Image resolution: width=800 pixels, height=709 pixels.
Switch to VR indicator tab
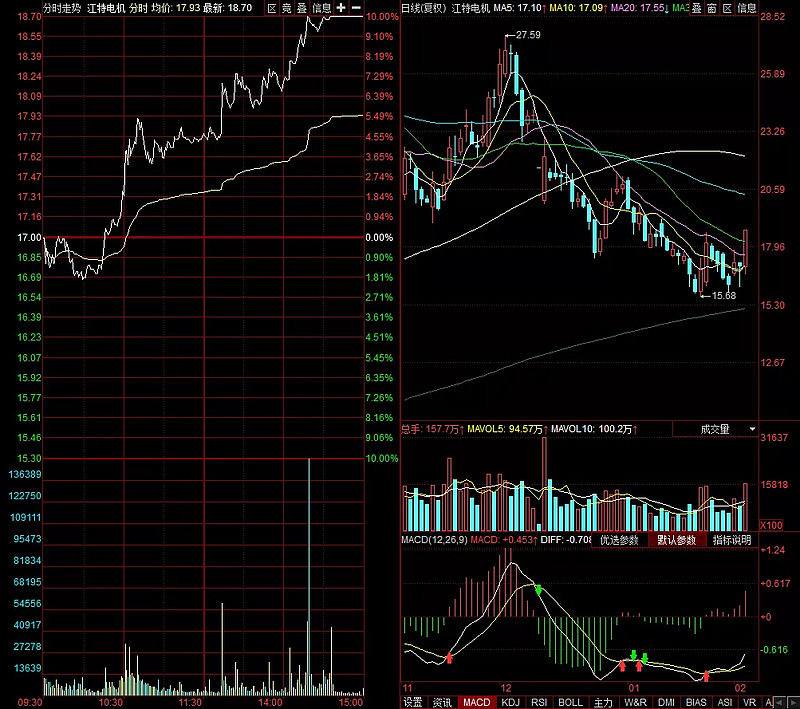(x=749, y=702)
